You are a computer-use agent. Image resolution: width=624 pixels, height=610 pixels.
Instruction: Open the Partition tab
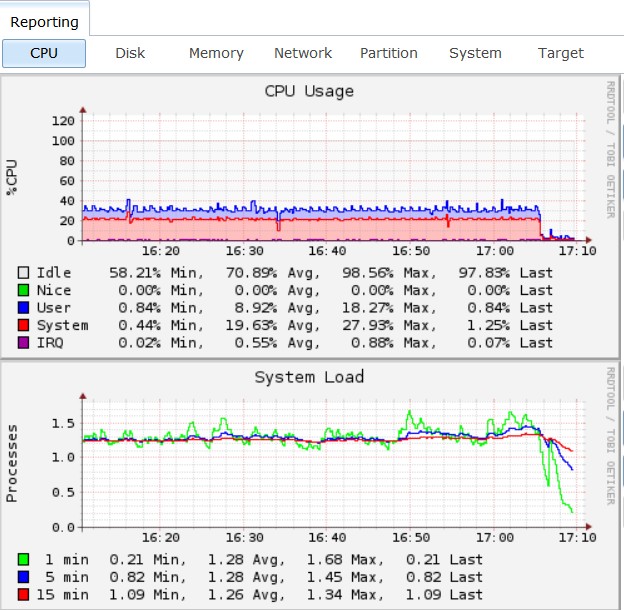(x=389, y=53)
